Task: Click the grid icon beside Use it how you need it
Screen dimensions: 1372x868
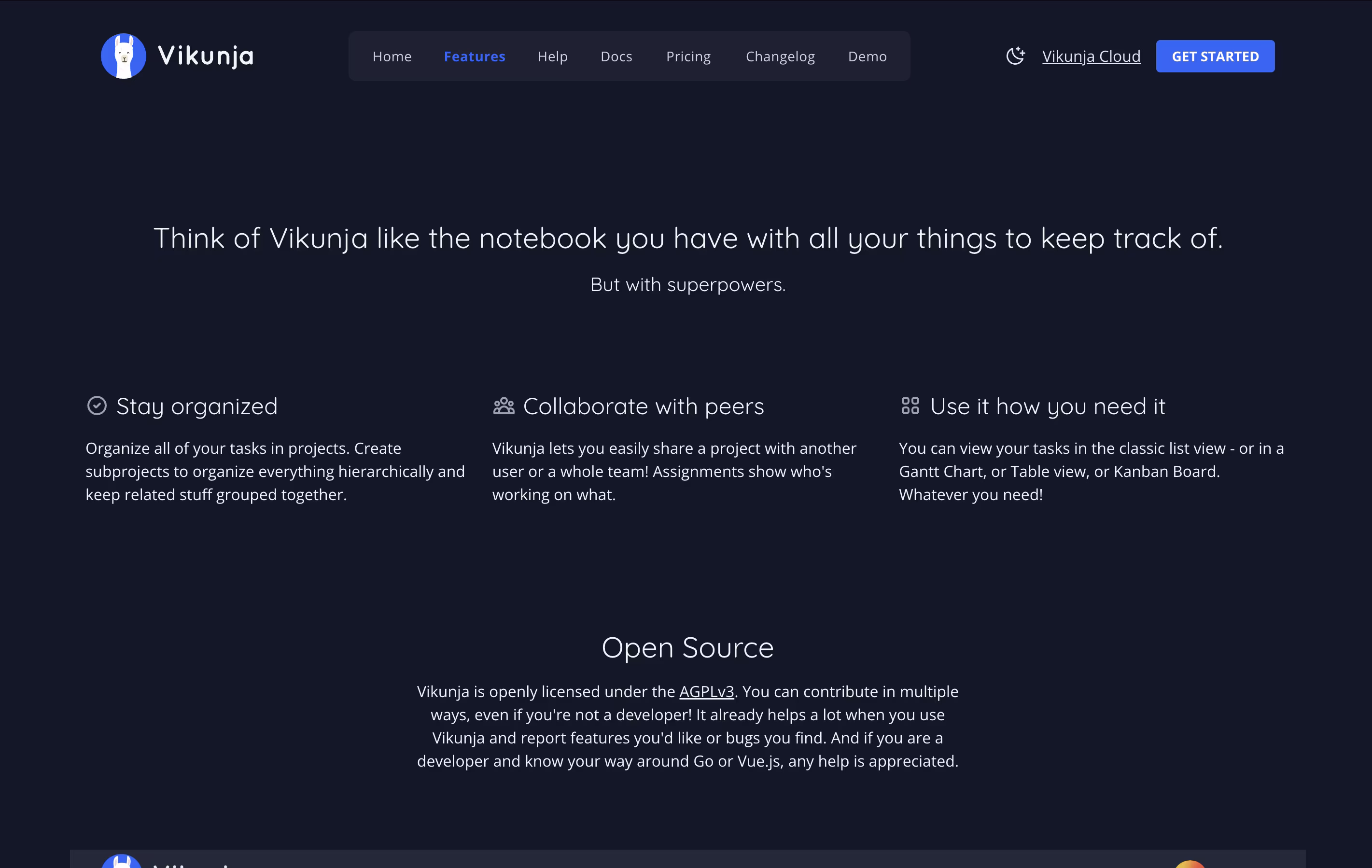Action: click(910, 406)
